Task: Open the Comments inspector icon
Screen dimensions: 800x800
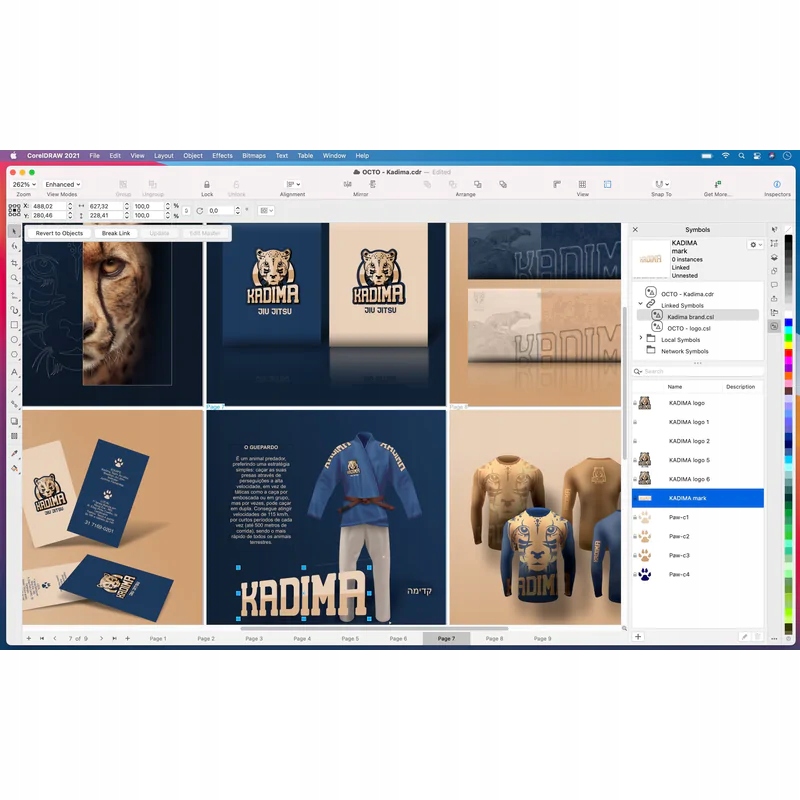Action: tap(774, 285)
